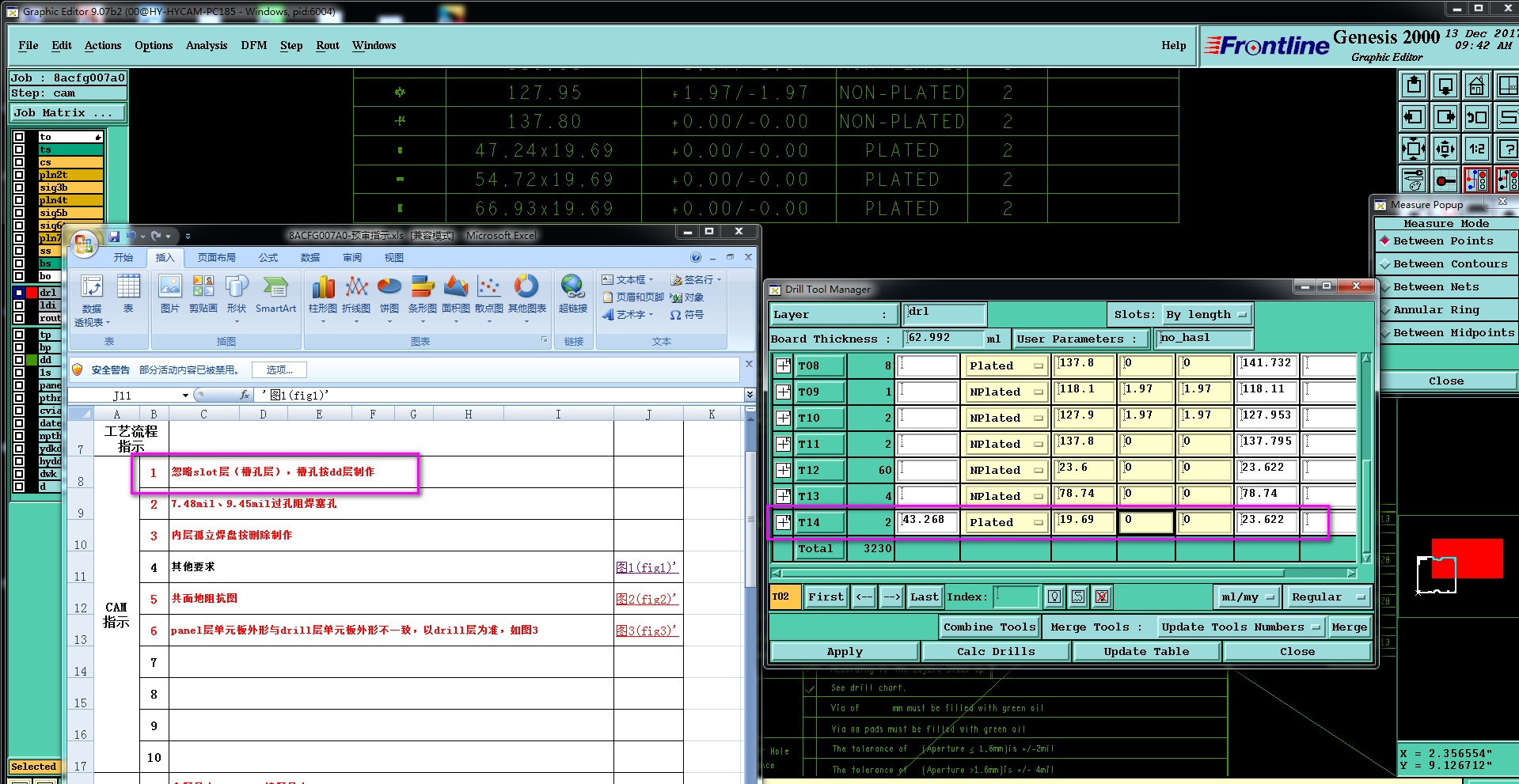Image resolution: width=1519 pixels, height=784 pixels.
Task: Click the snap-to-grid icon in Genesis toolbar
Action: (1445, 180)
